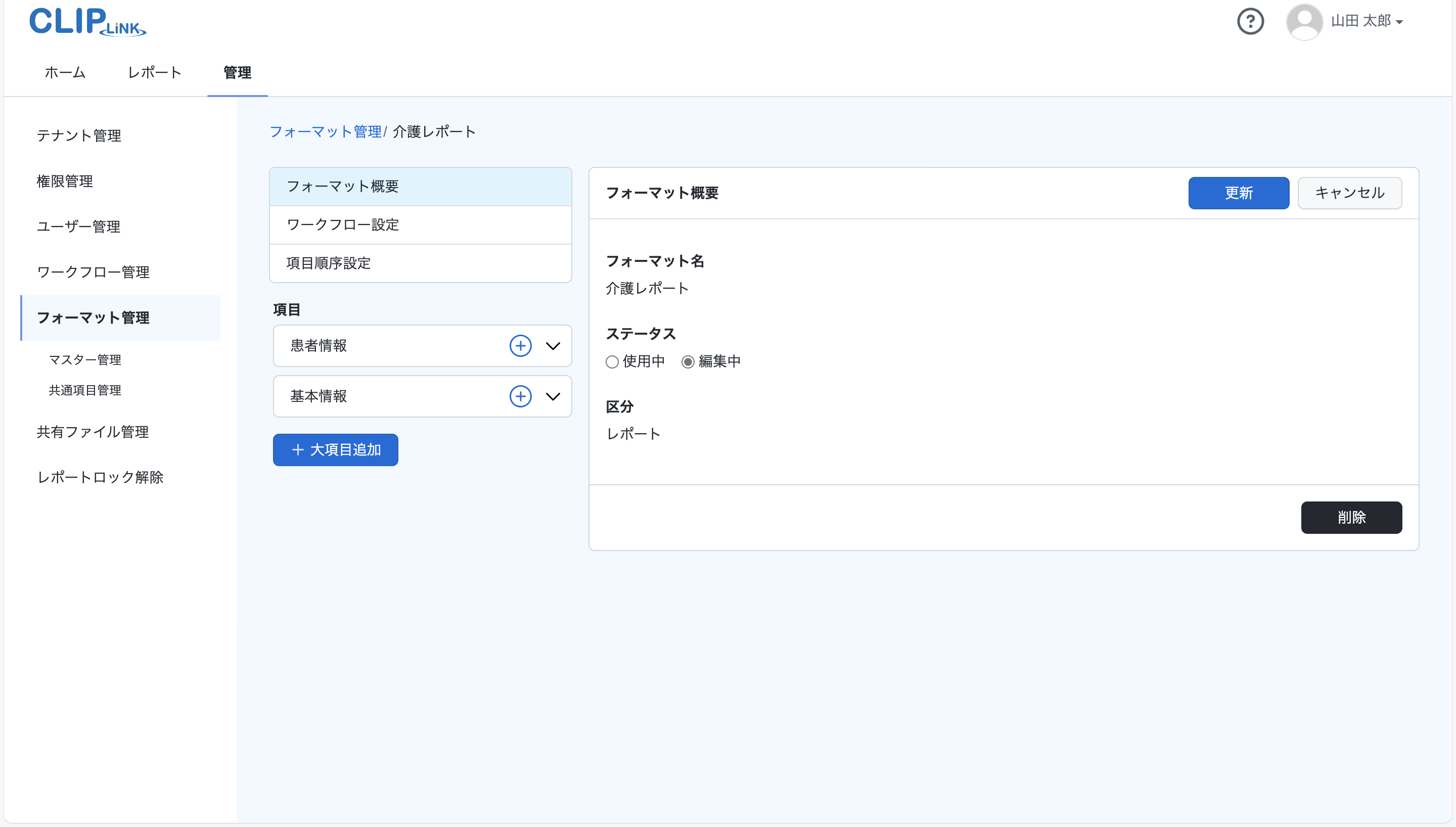Add a large item with 大項目追加

pos(335,450)
